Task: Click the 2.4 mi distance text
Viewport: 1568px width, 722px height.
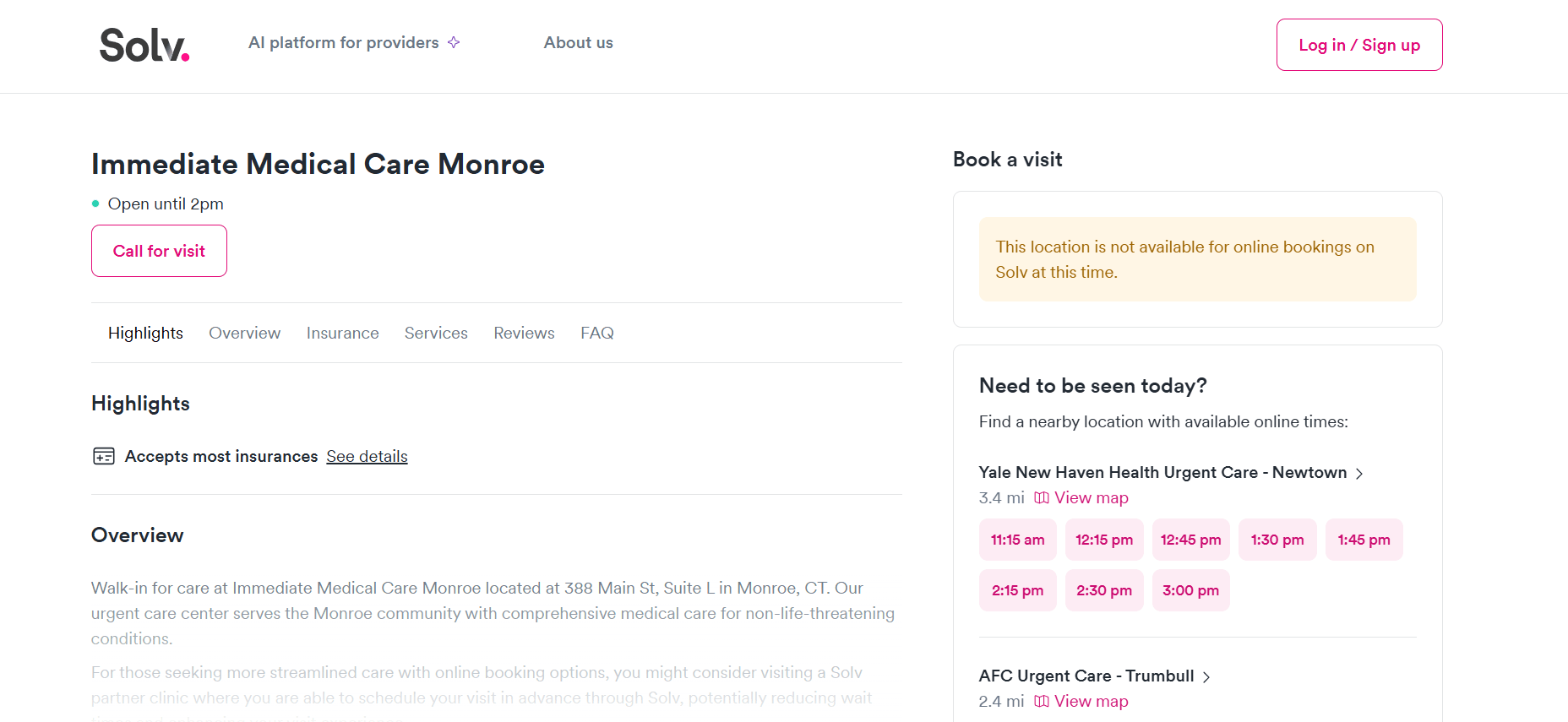Action: 1002,701
